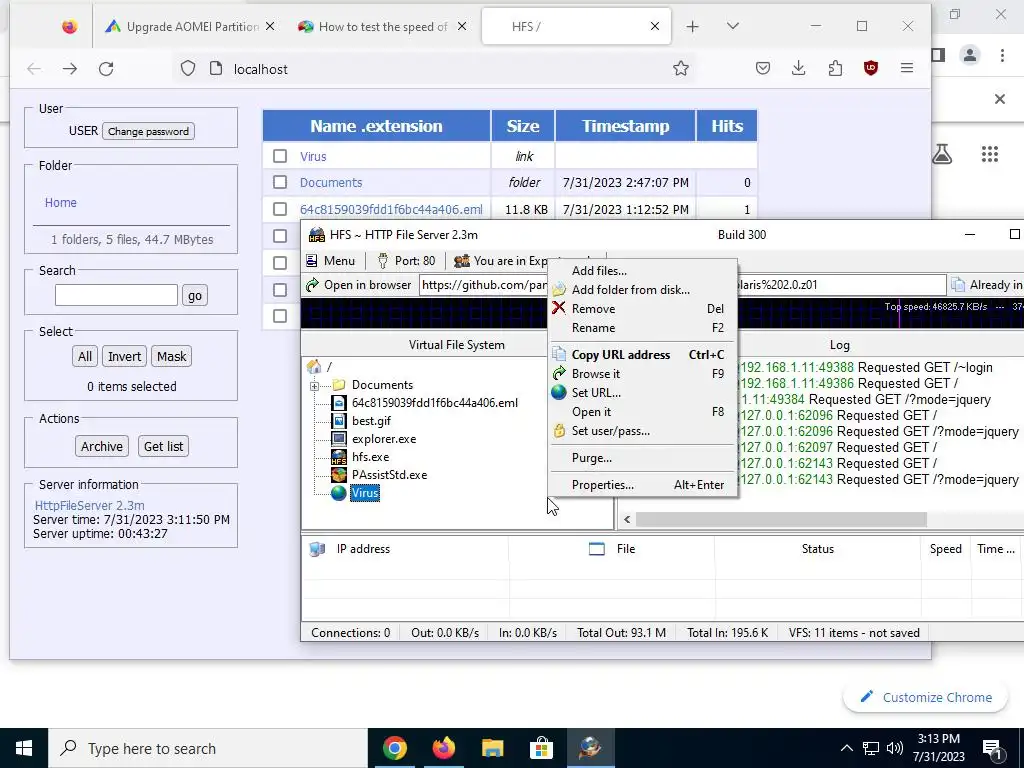The width and height of the screenshot is (1024, 768).
Task: Click the home root icon in Virtual File System
Action: tap(314, 366)
